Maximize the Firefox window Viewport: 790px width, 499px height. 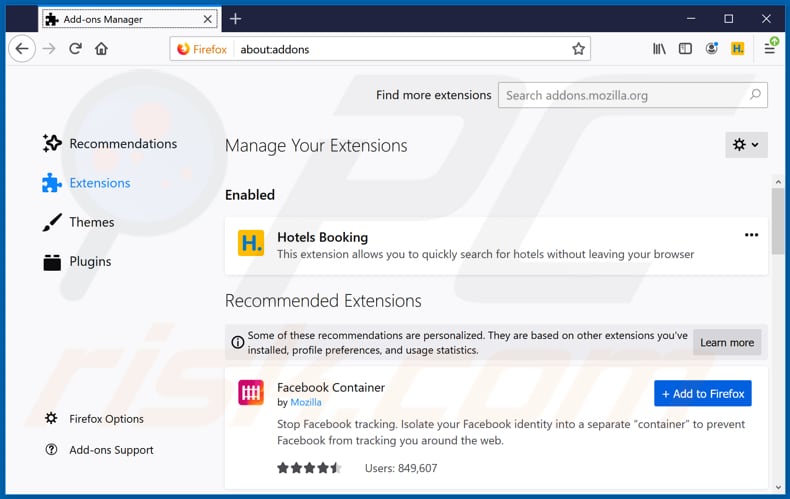pos(729,19)
